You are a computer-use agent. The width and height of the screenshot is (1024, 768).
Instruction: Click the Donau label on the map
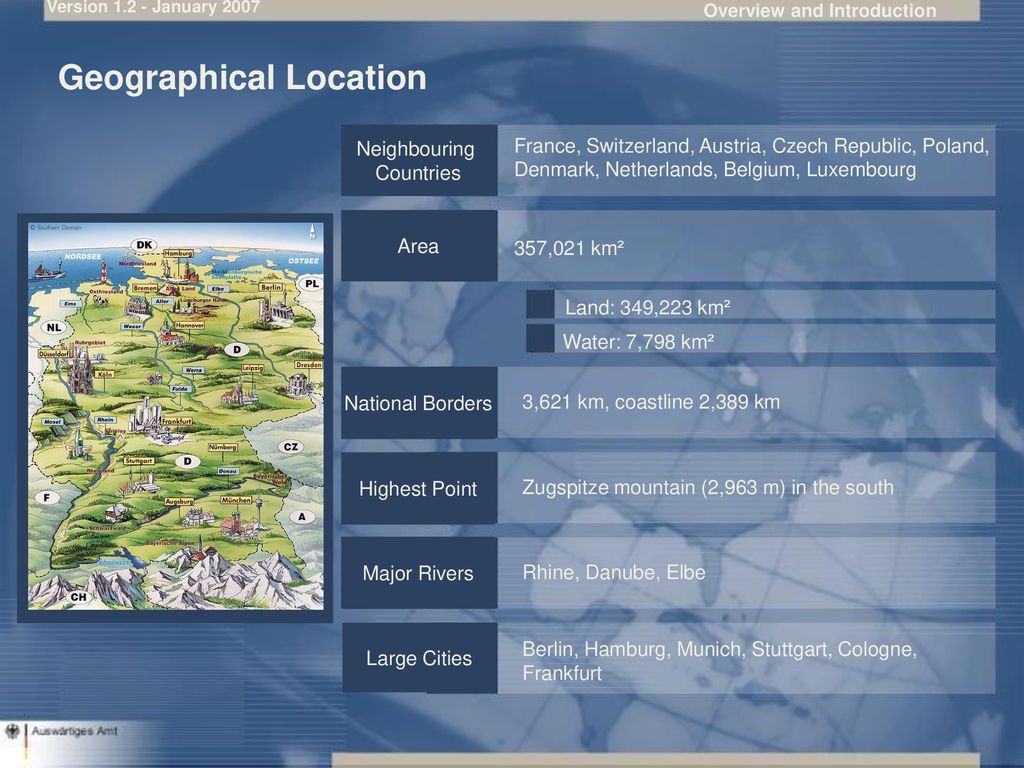pos(228,471)
